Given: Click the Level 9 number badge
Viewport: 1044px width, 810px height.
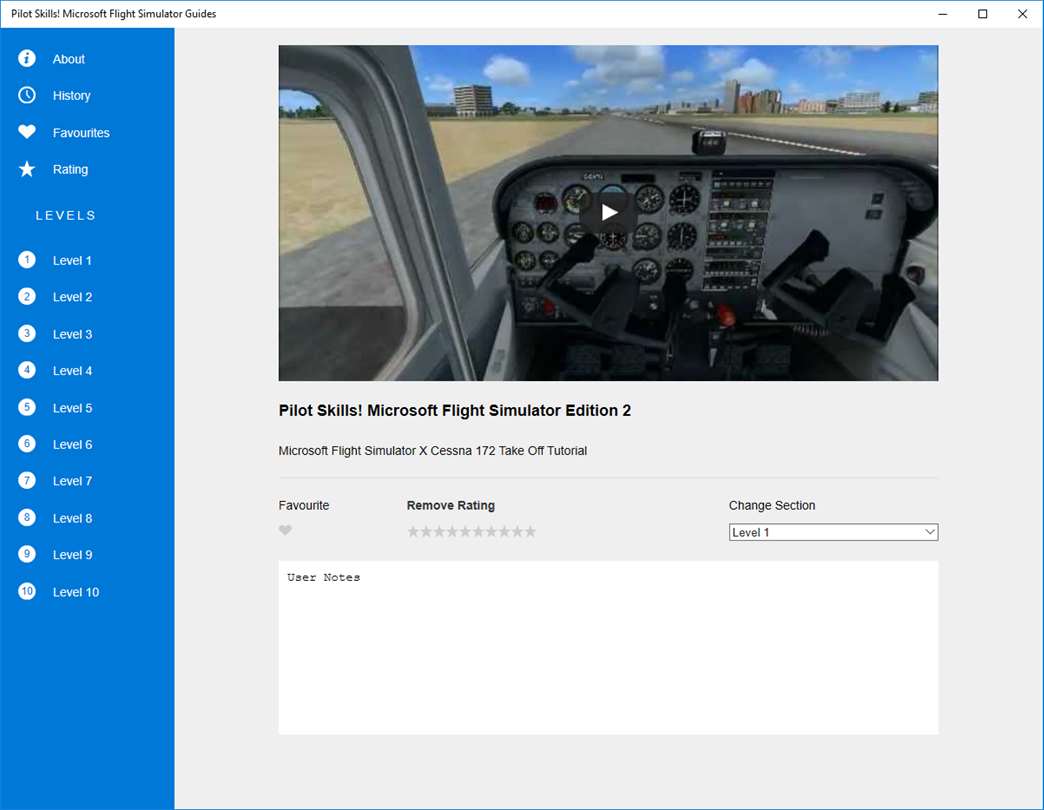Looking at the screenshot, I should pyautogui.click(x=27, y=554).
